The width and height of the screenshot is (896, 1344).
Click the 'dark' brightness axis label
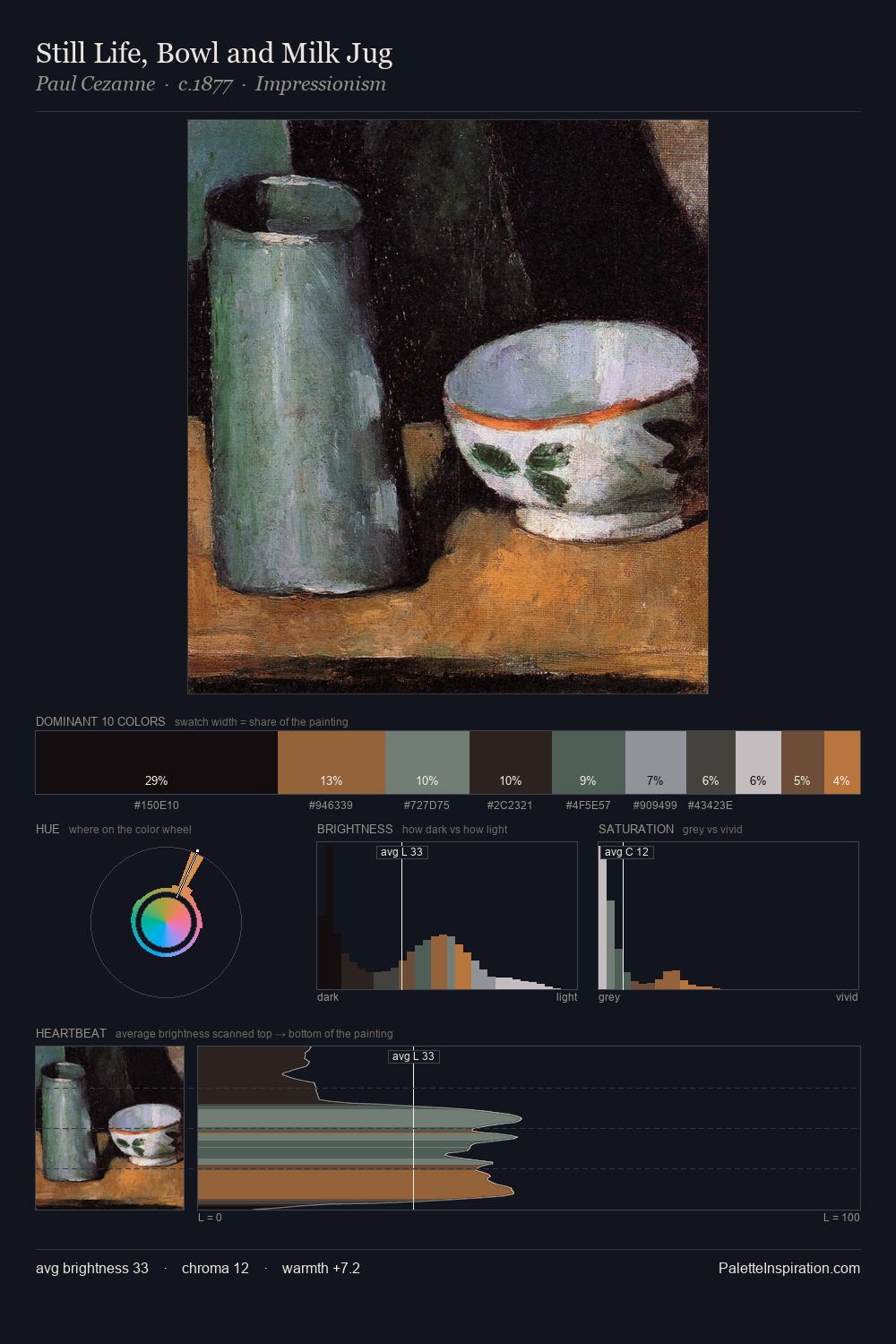(x=328, y=997)
